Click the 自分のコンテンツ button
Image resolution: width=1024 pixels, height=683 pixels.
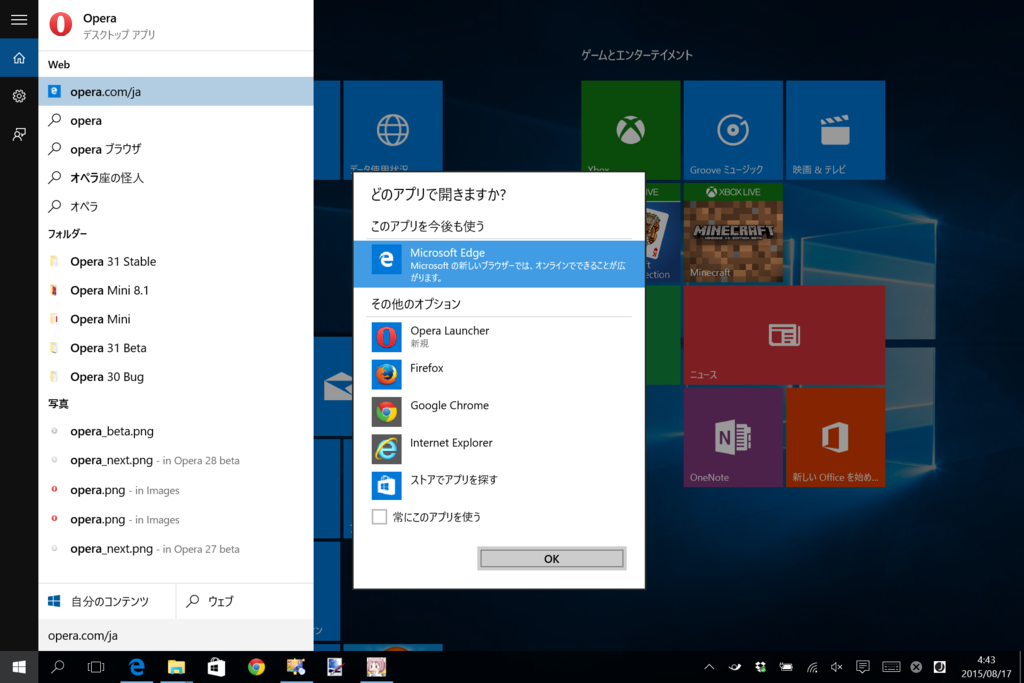(x=107, y=601)
